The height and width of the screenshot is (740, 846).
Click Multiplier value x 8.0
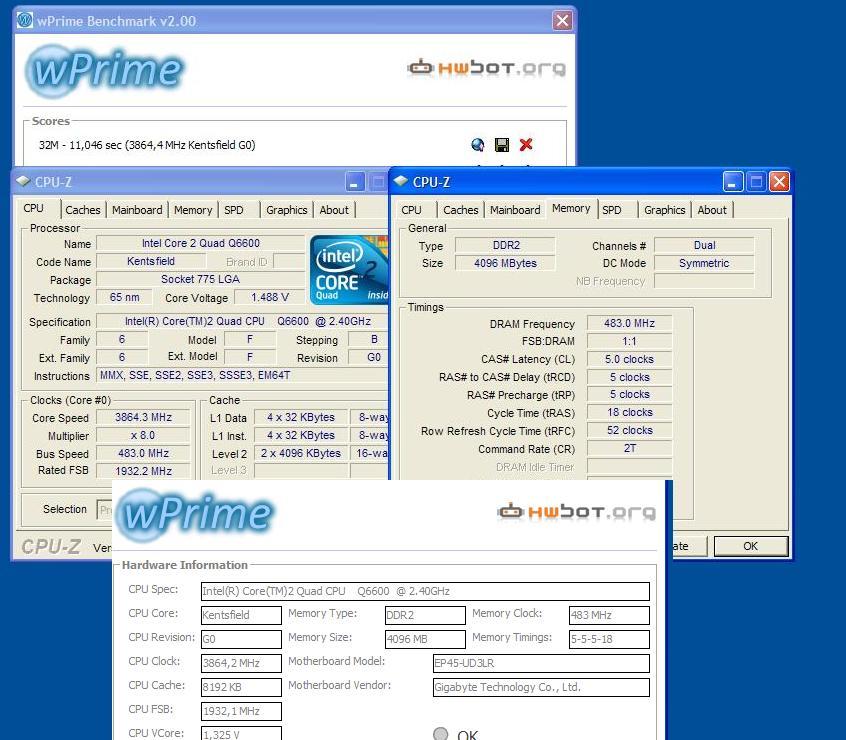tap(143, 435)
